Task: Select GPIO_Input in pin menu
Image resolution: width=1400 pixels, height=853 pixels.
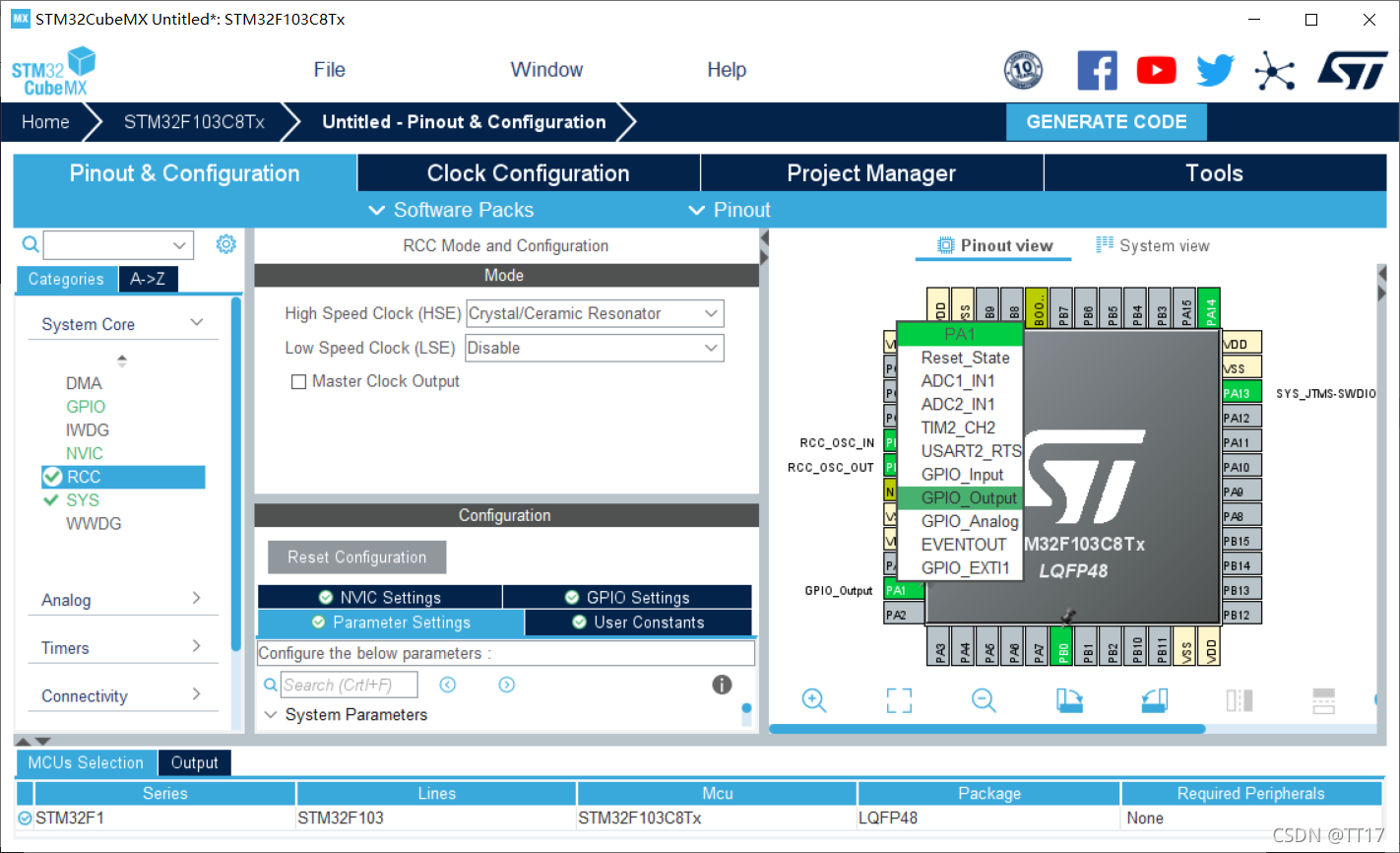Action: (x=960, y=475)
